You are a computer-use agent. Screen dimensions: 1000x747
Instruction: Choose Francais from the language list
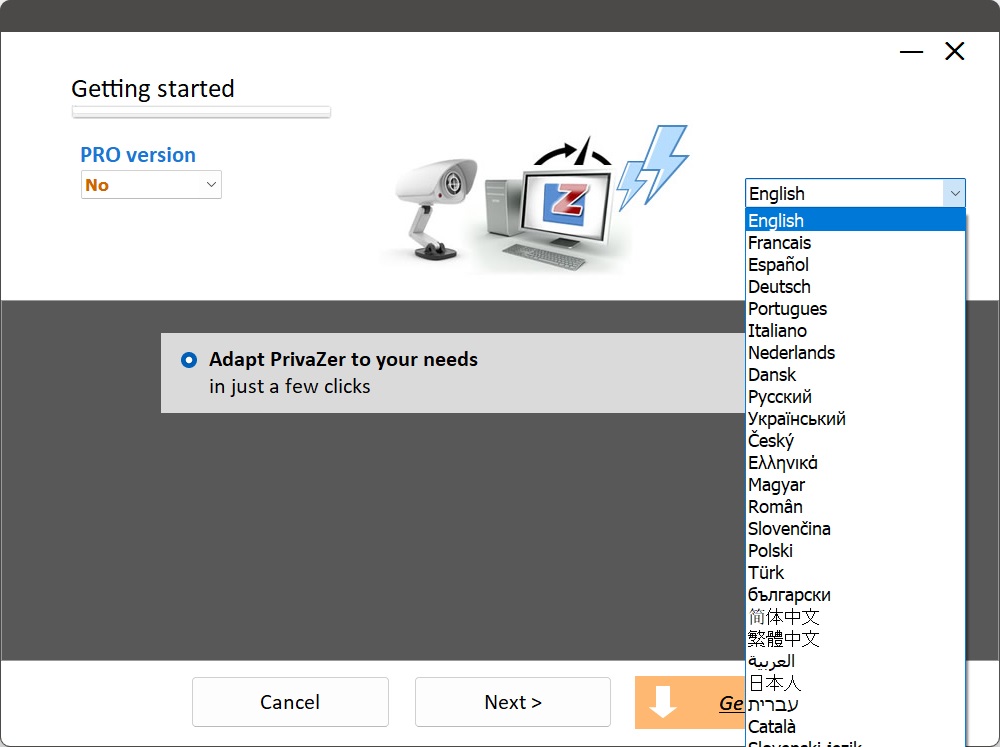coord(780,243)
